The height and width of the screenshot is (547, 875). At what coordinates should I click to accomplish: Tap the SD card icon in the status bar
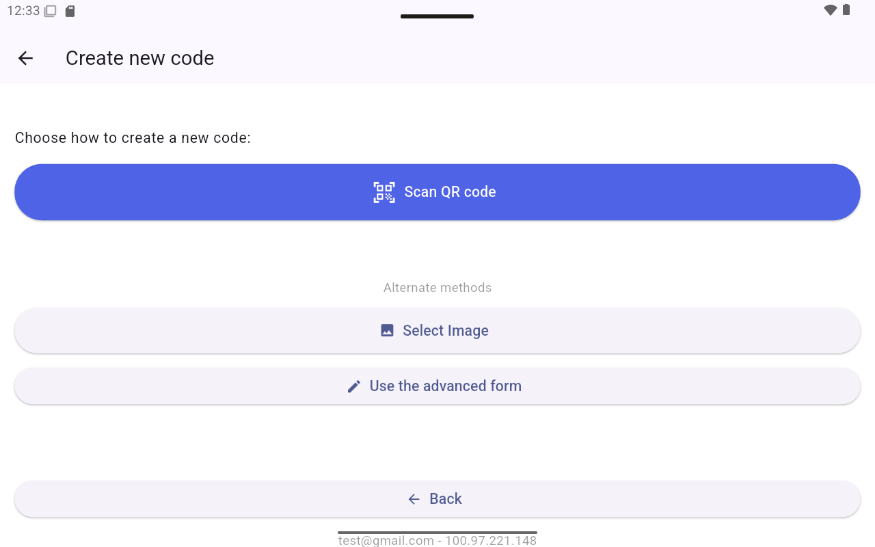point(70,11)
